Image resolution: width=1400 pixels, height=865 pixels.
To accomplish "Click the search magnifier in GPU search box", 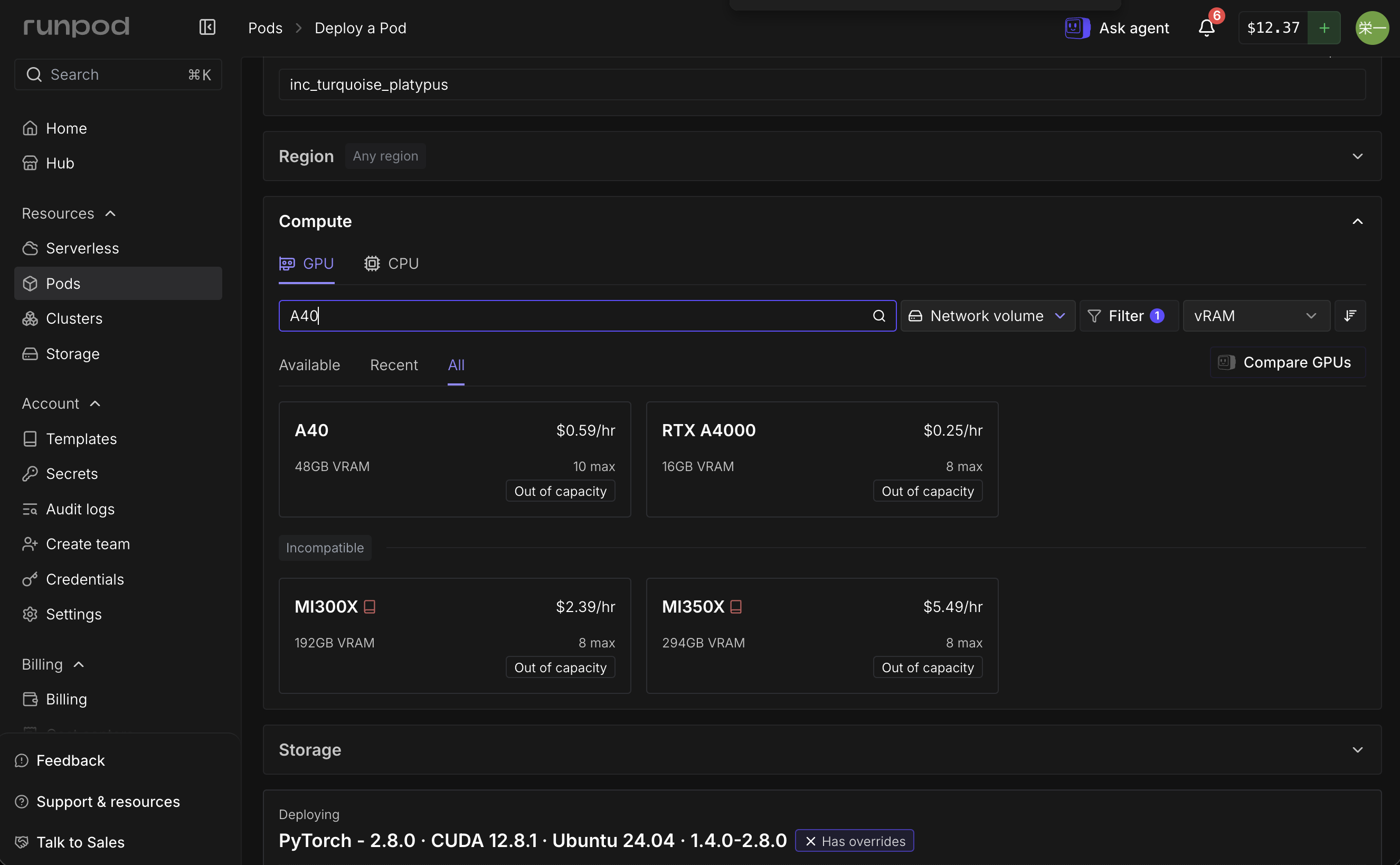I will [878, 316].
